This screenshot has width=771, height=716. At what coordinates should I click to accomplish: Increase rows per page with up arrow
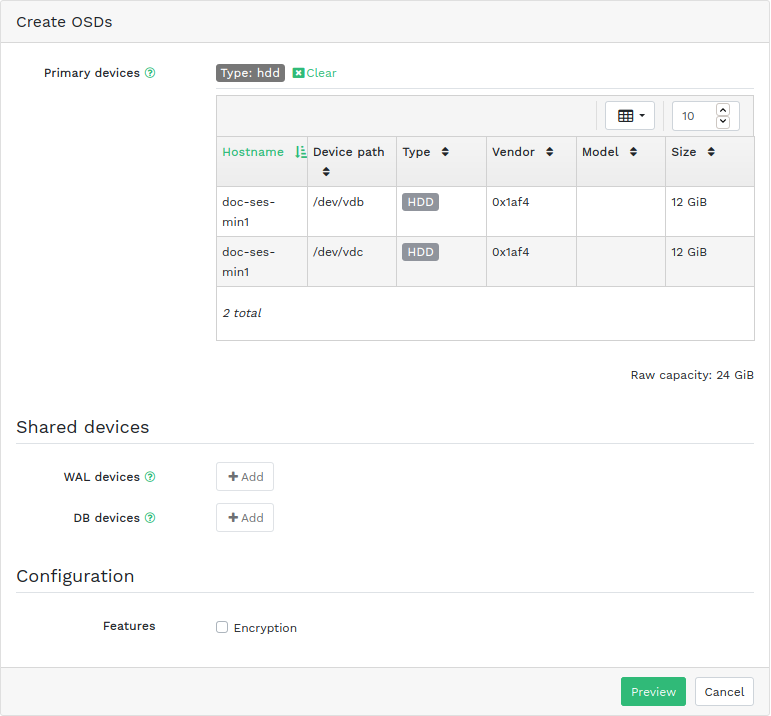point(723,109)
